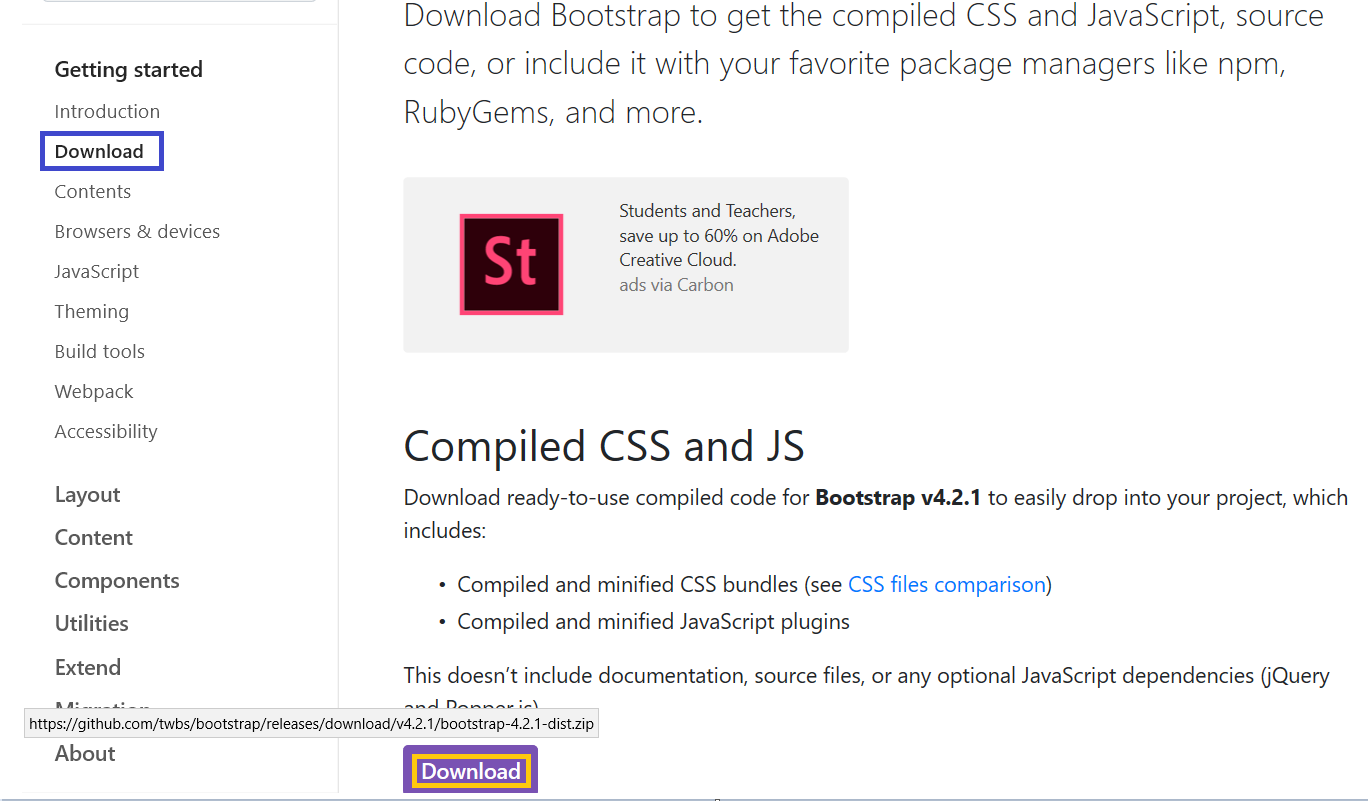Open the Accessibility docs page
The height and width of the screenshot is (801, 1368).
(x=106, y=431)
